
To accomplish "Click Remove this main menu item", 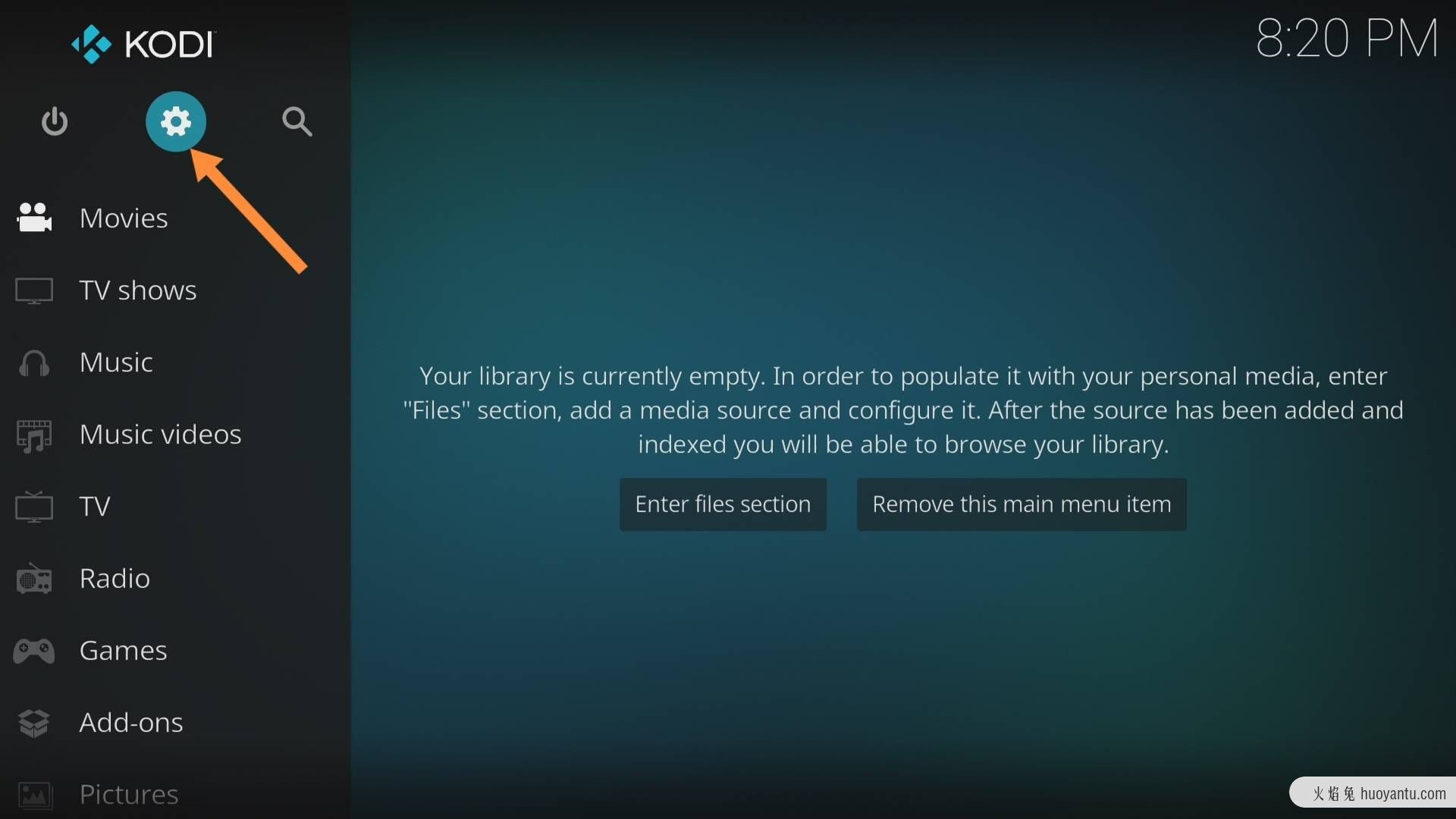I will 1021,504.
